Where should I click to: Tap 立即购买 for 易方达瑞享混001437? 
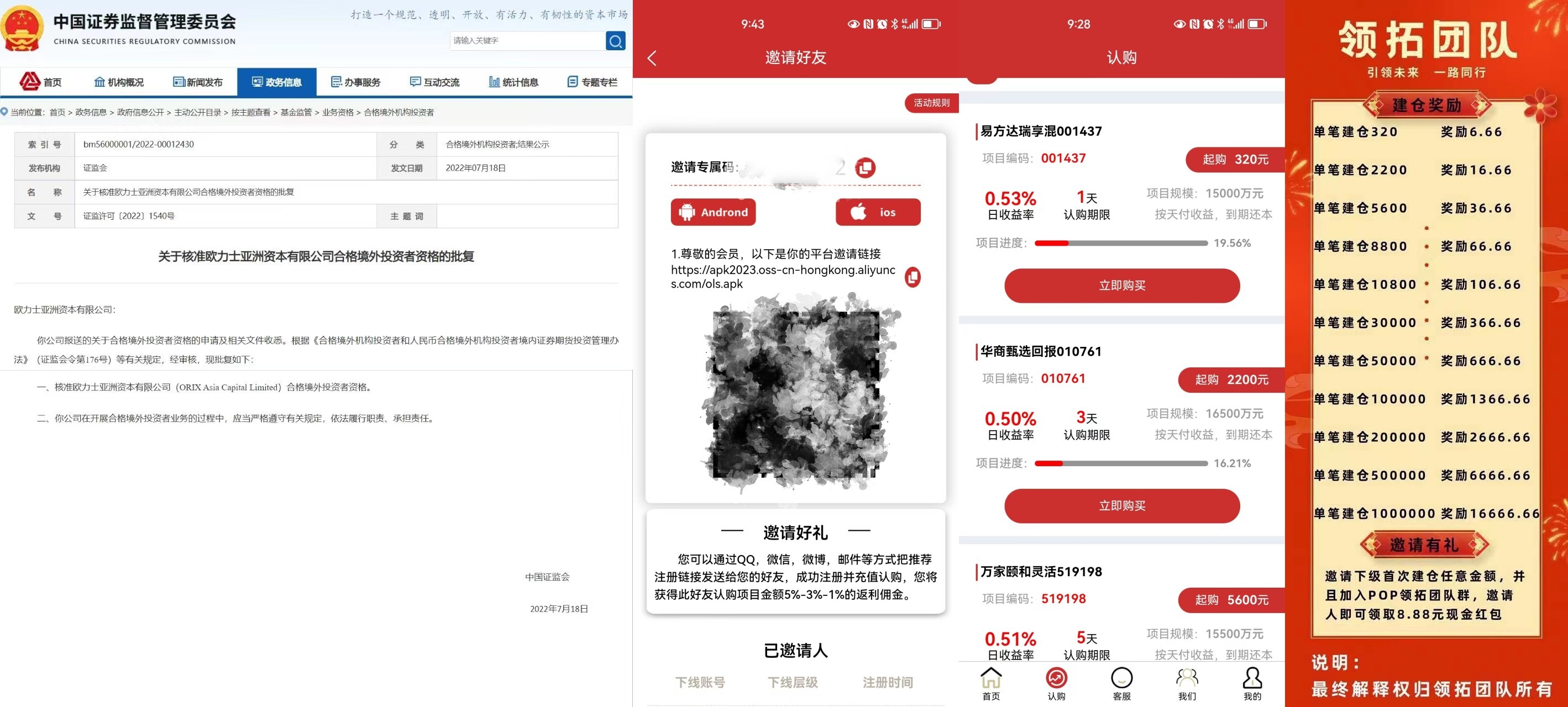tap(1122, 286)
